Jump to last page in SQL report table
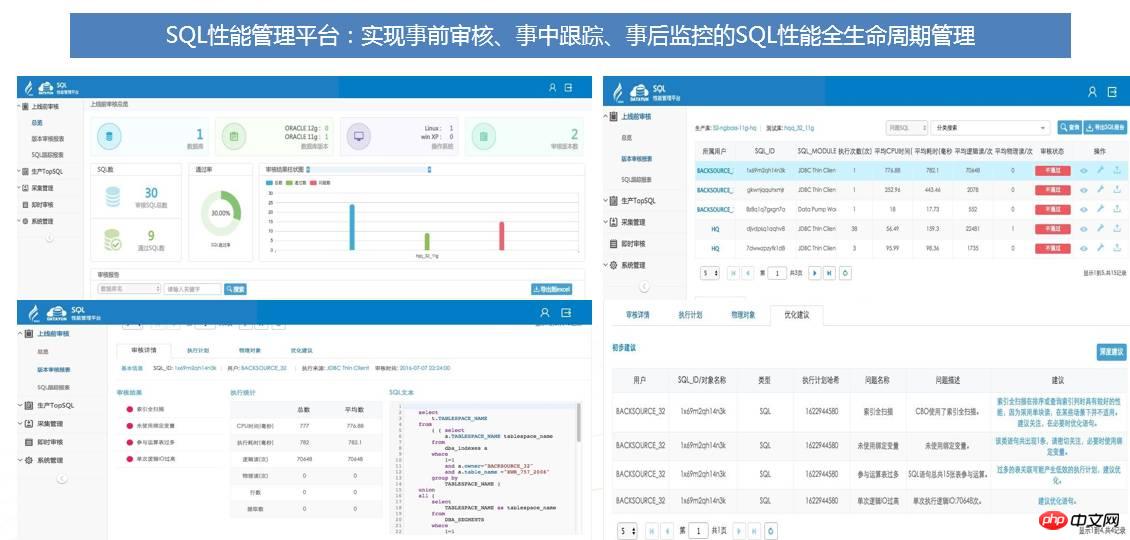Viewport: 1130px width, 540px height. click(x=829, y=274)
